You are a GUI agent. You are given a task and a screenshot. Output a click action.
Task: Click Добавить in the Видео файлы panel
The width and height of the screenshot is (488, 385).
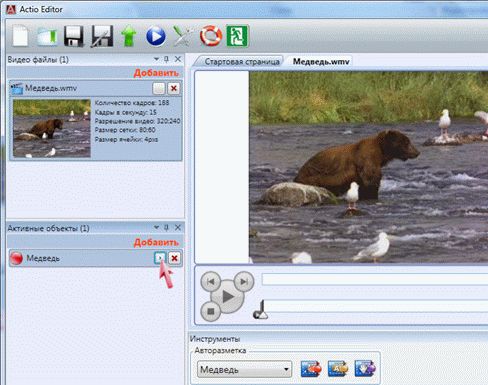coord(156,73)
